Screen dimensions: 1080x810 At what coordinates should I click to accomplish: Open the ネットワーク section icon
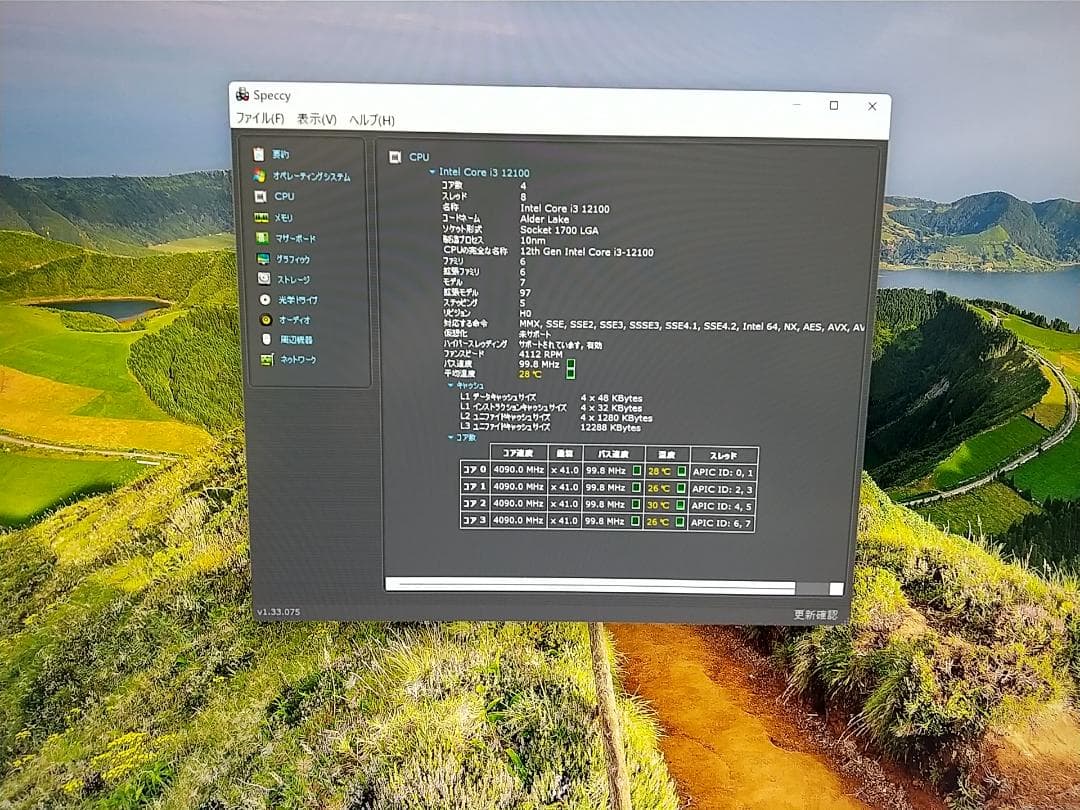267,360
